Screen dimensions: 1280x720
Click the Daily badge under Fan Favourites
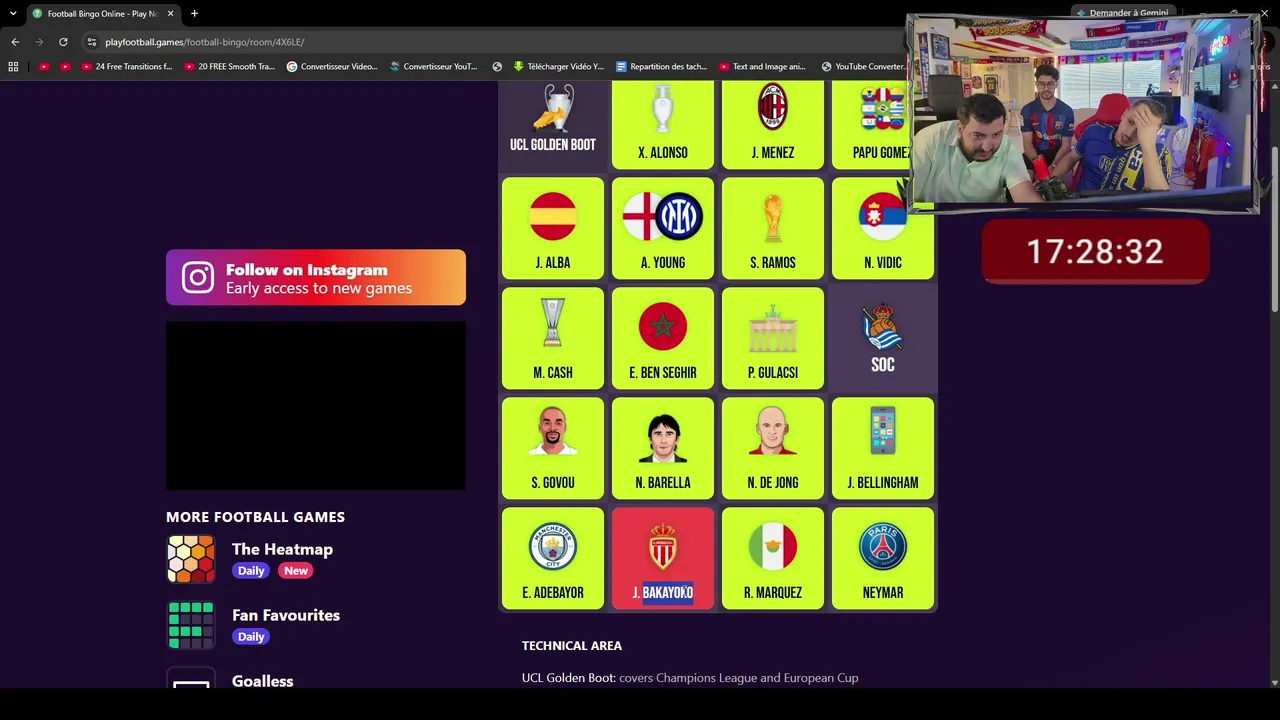click(x=251, y=637)
